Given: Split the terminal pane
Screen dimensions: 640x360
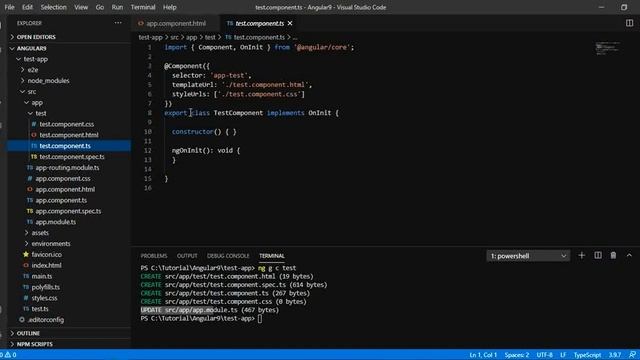Looking at the screenshot, I should [598, 256].
